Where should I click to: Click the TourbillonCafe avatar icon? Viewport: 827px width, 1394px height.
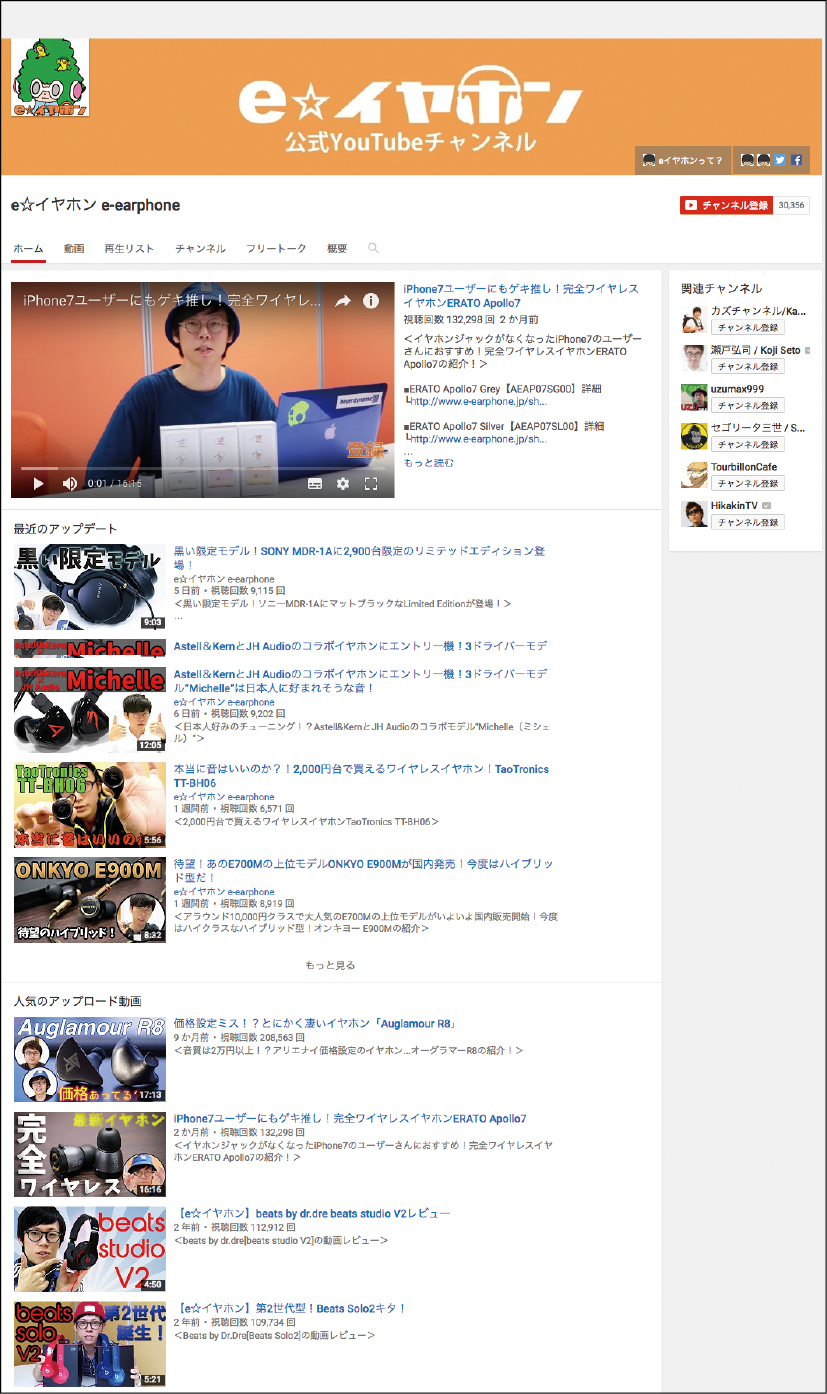[x=694, y=475]
